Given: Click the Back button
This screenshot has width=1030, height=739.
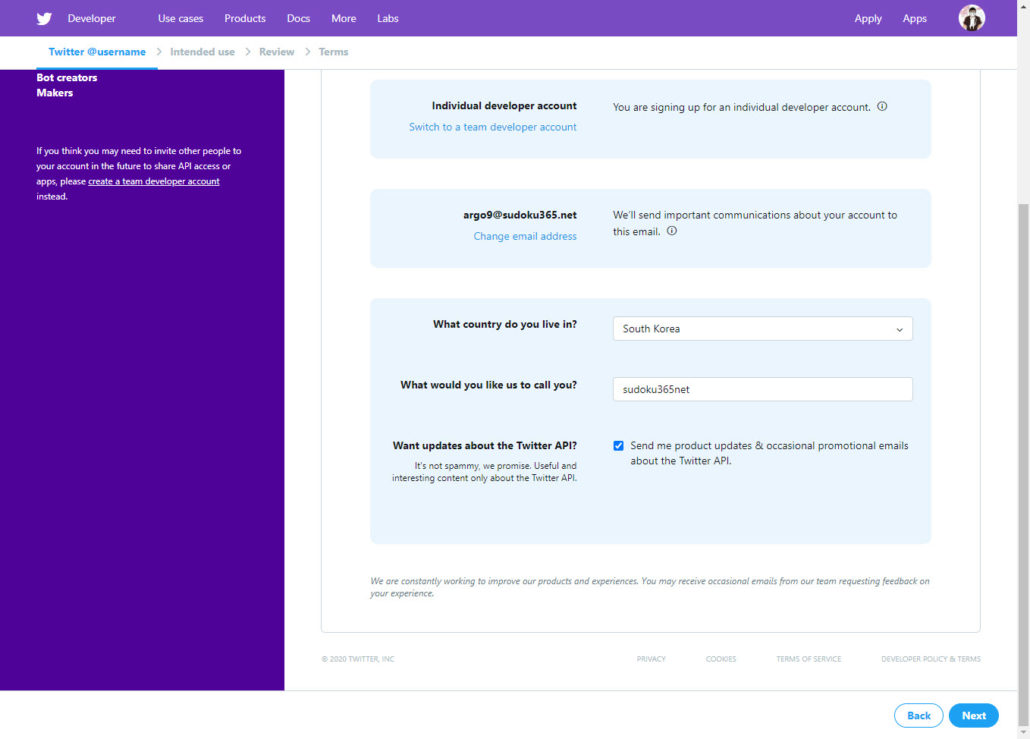Looking at the screenshot, I should click(918, 715).
